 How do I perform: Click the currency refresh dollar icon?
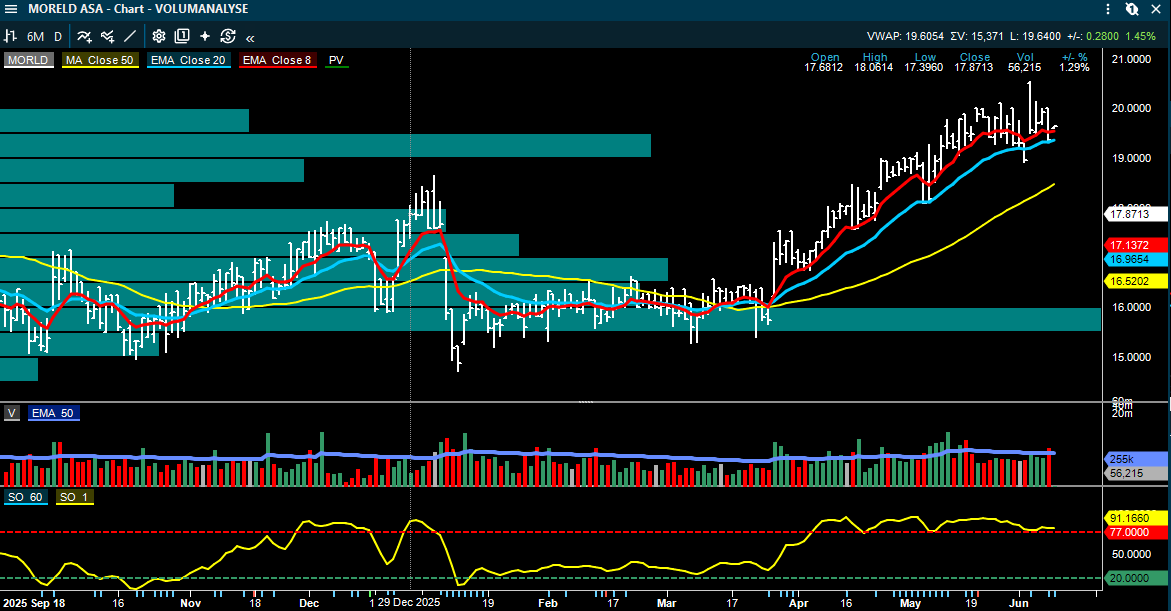[228, 36]
